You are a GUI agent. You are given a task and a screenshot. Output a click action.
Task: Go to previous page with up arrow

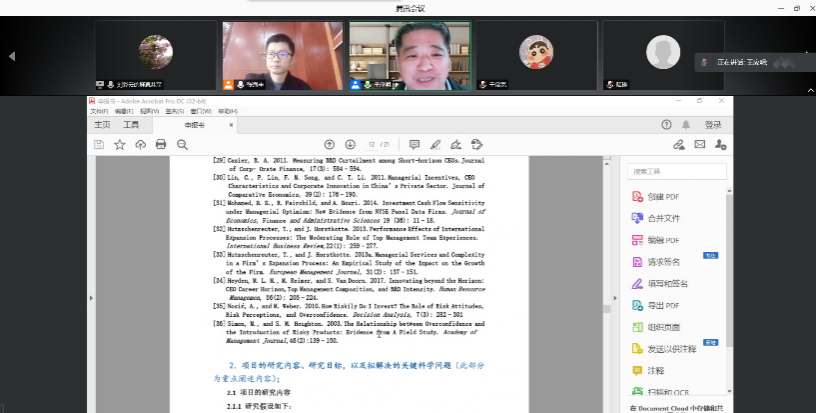point(329,145)
